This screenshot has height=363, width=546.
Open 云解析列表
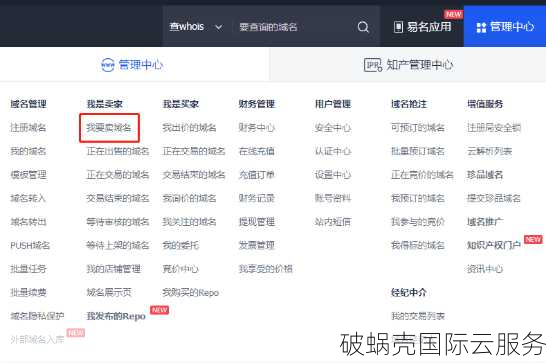(490, 151)
